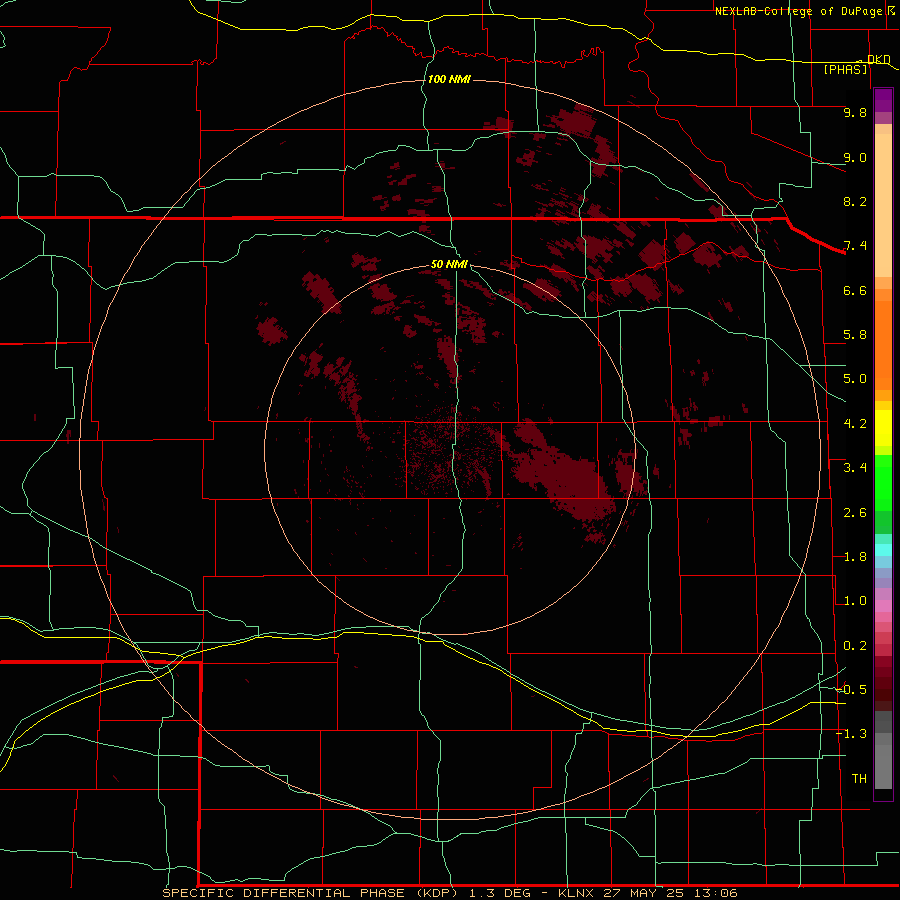
Task: Pick the pink color bar segment
Action: [883, 606]
